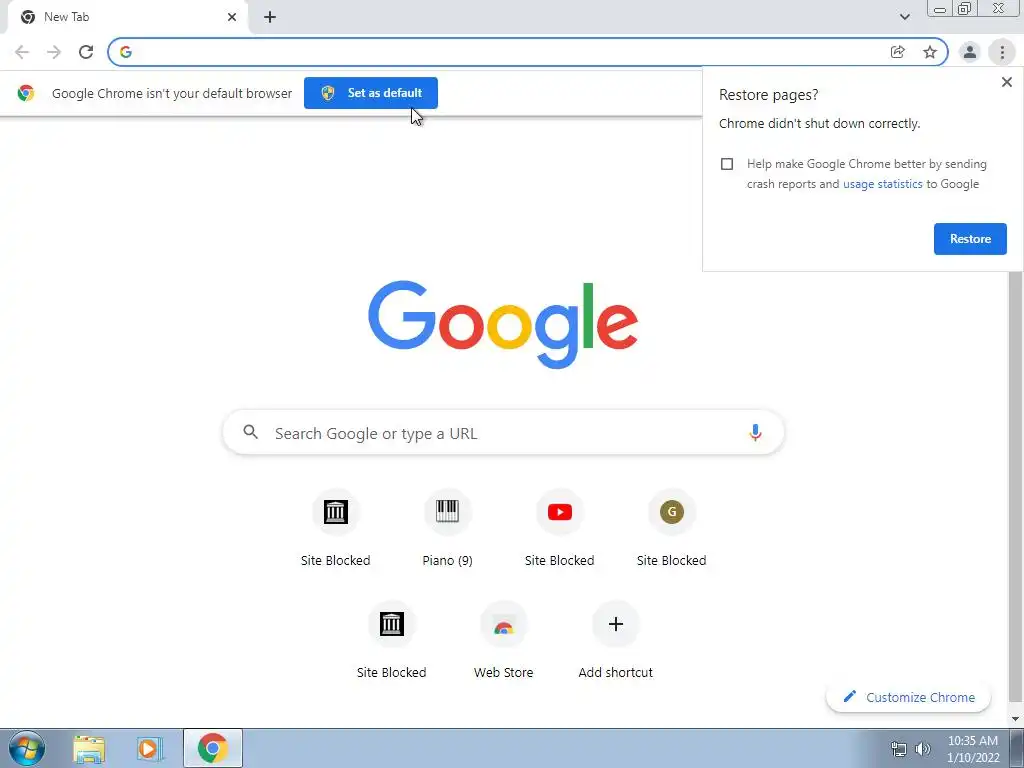Click the Chrome taskbar icon
Screen dimensions: 1024x768
213,748
